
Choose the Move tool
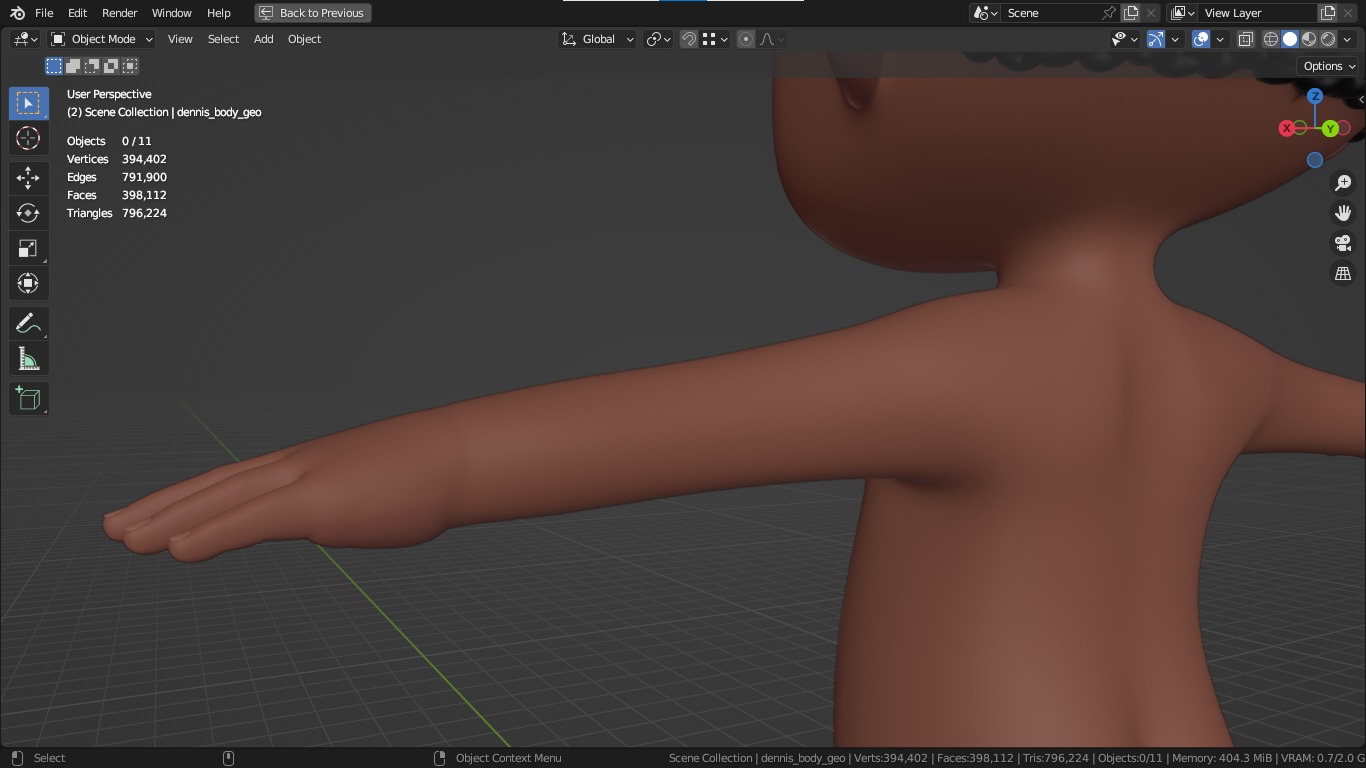tap(28, 178)
